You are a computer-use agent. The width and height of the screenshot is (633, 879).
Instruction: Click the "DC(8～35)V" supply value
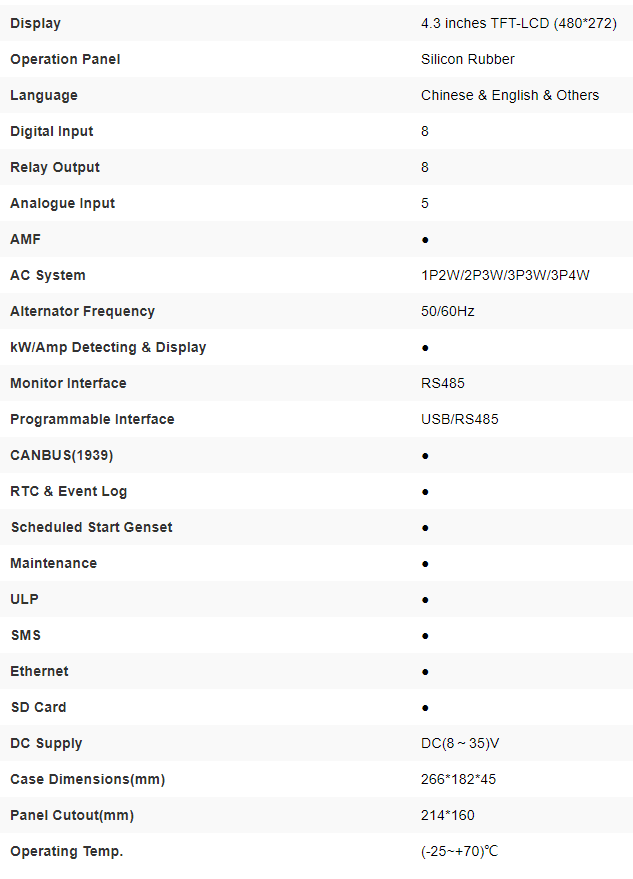pos(461,743)
